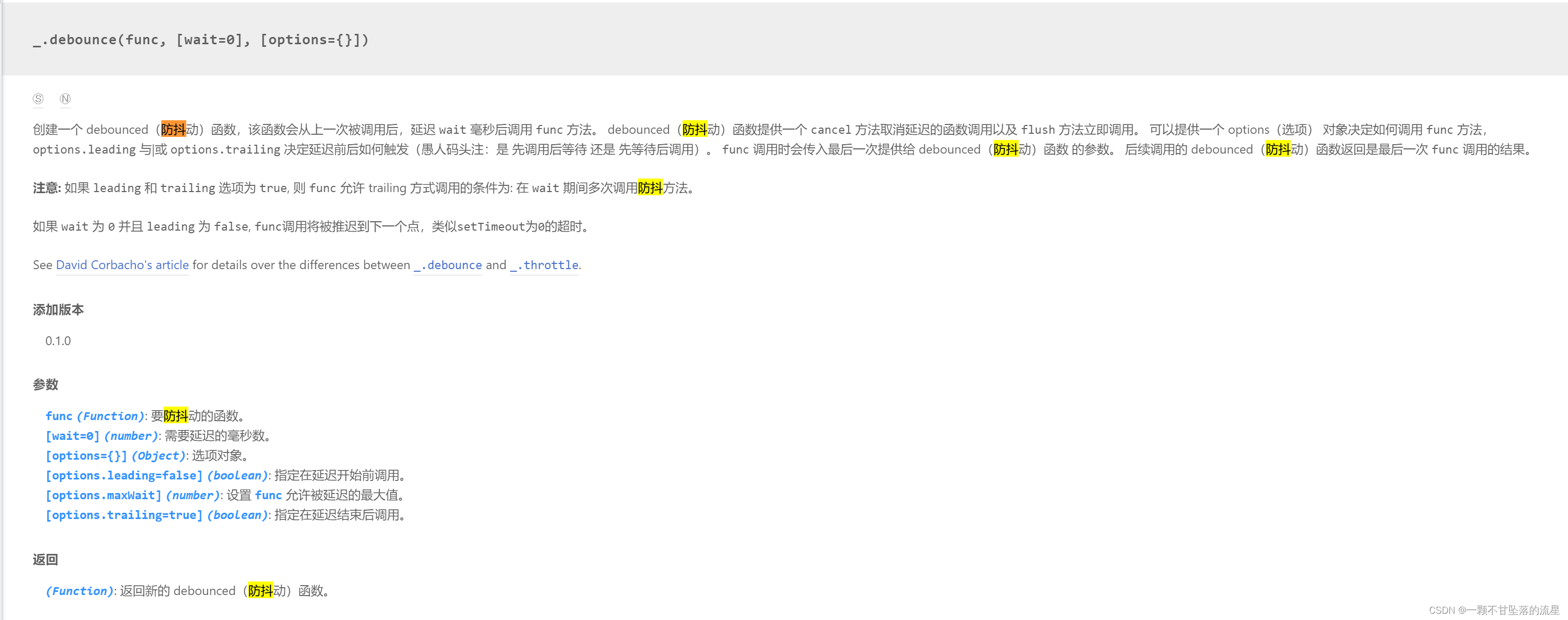This screenshot has width=1568, height=620.
Task: Select the [options.trailing=true] (boolean) parameter
Action: click(x=157, y=515)
